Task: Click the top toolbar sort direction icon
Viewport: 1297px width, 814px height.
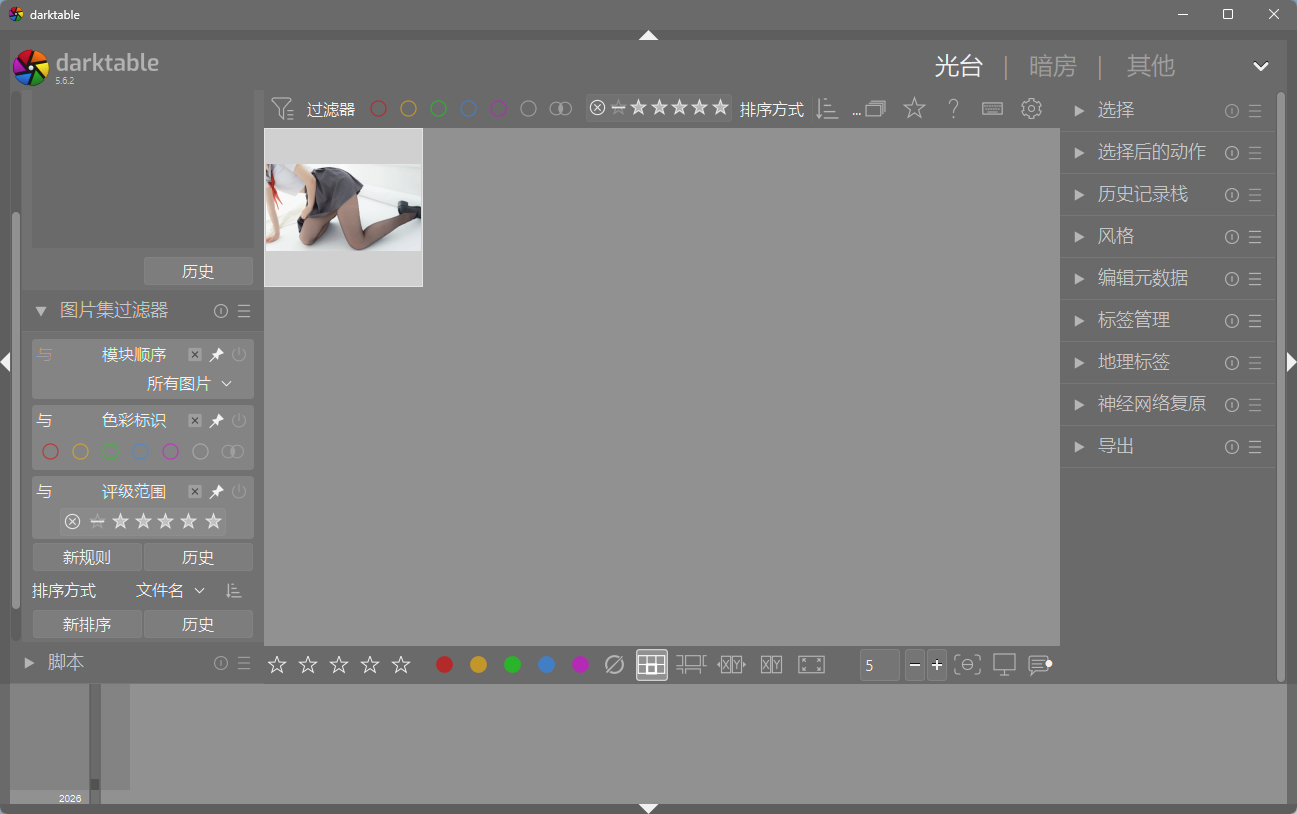Action: (826, 109)
